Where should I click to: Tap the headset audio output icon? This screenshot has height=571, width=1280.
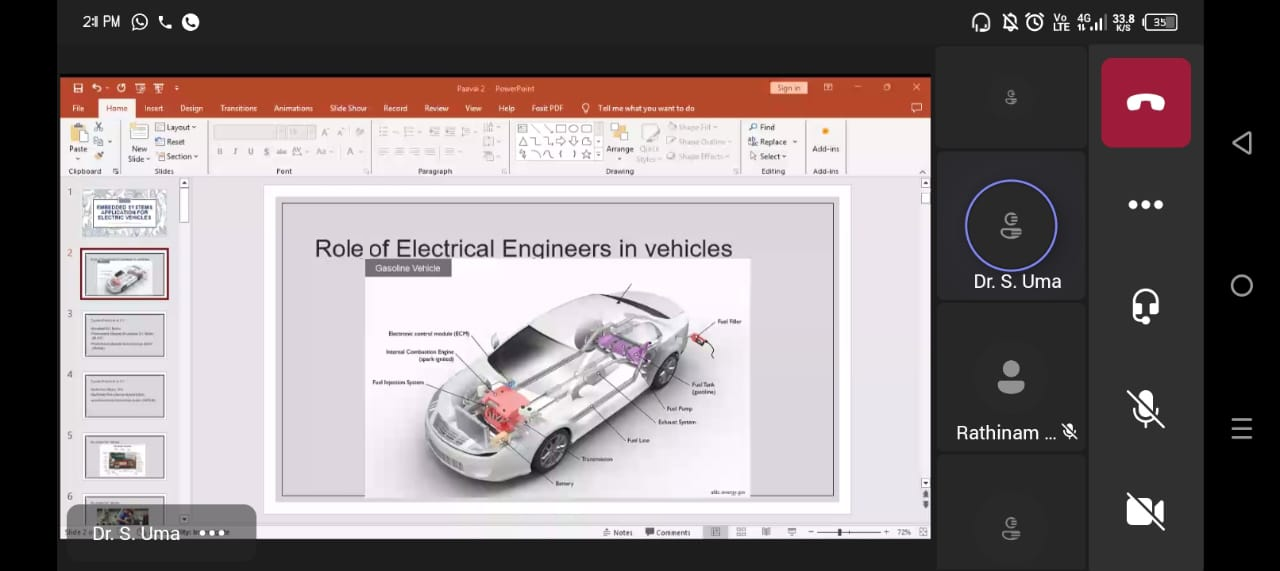click(x=1145, y=305)
